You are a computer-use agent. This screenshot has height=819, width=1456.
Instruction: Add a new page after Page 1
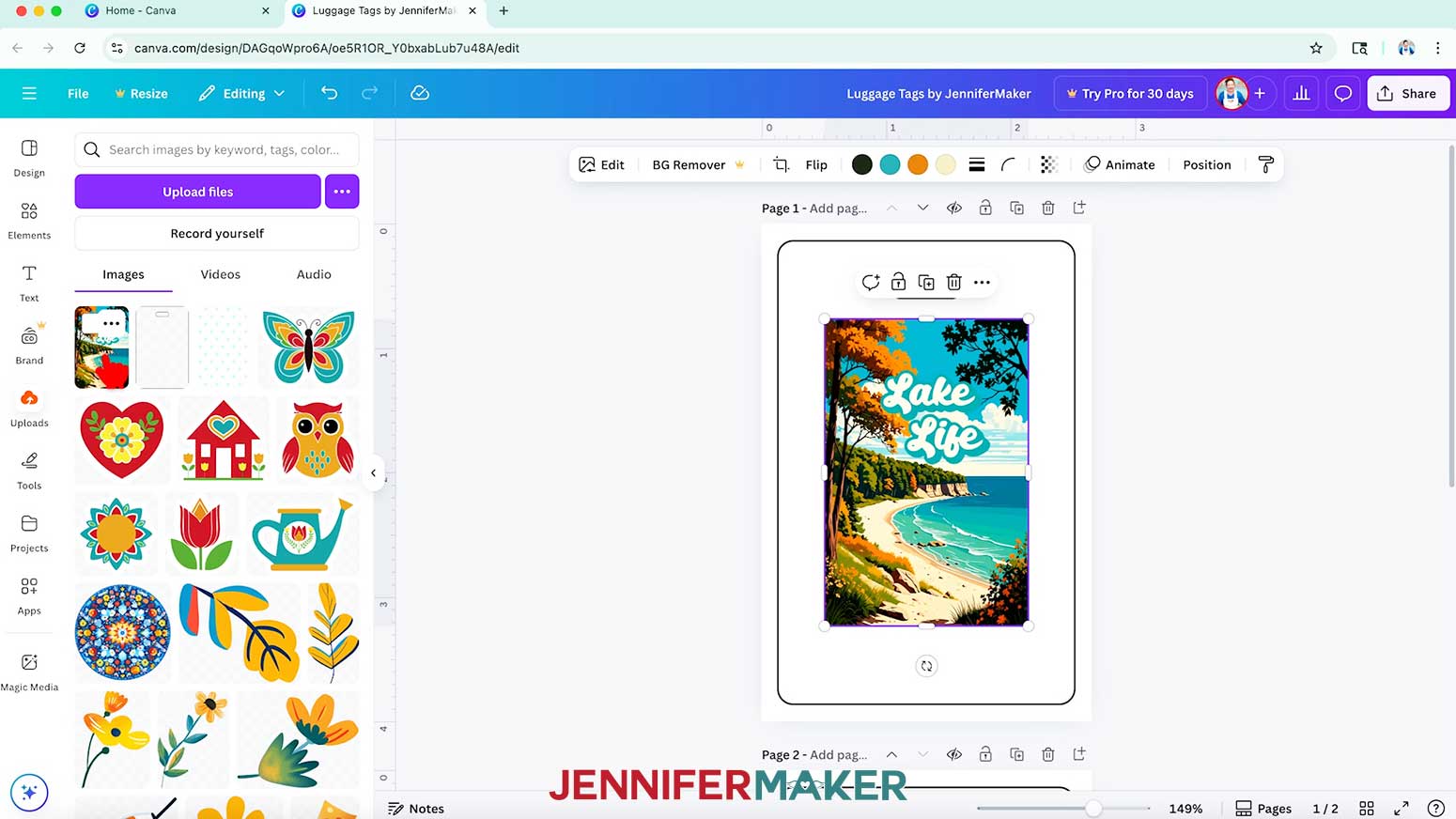1079,208
